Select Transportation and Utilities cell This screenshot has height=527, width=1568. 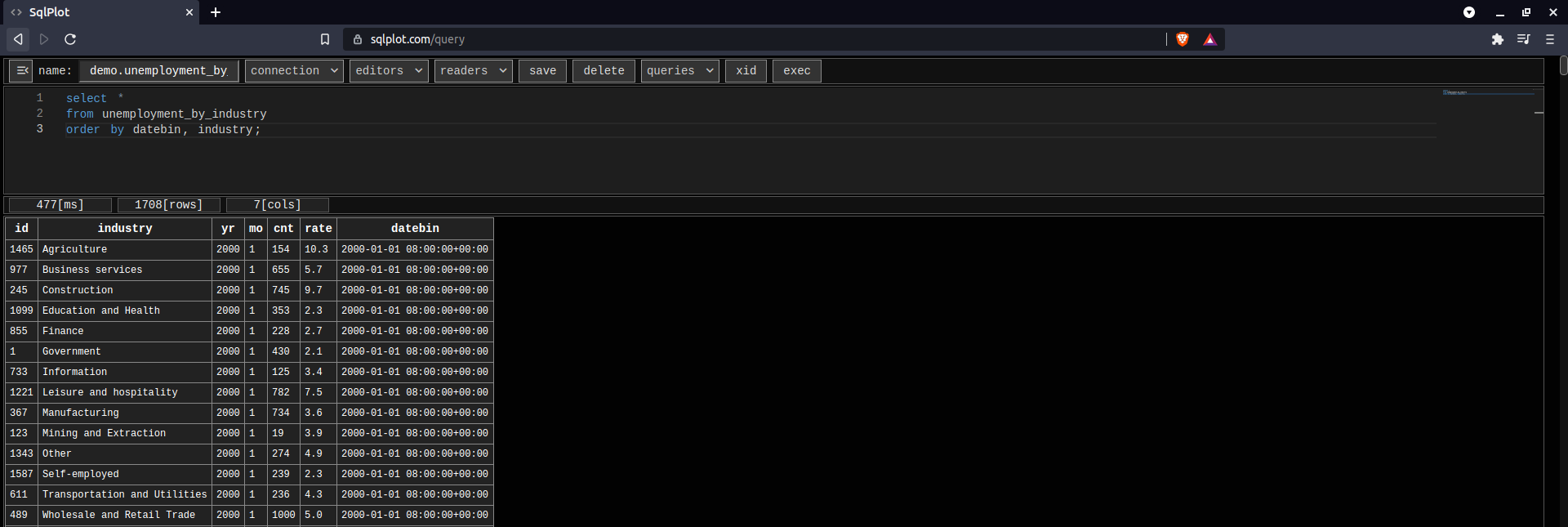pos(125,494)
